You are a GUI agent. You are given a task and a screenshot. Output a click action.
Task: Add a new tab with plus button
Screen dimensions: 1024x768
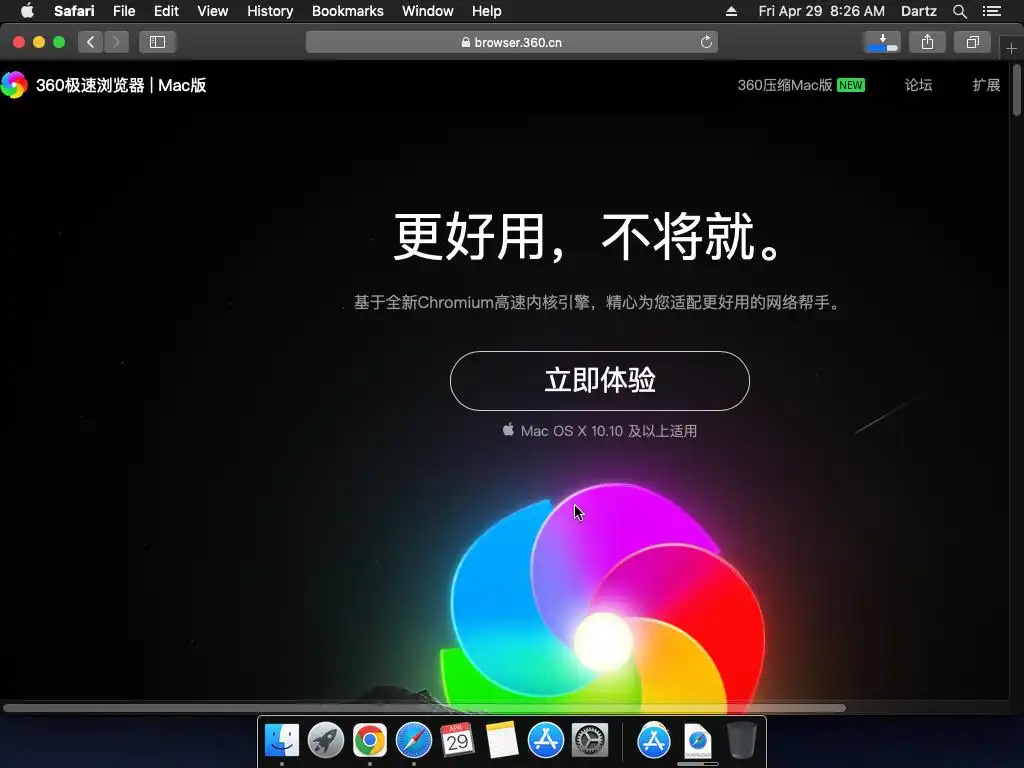[1011, 48]
